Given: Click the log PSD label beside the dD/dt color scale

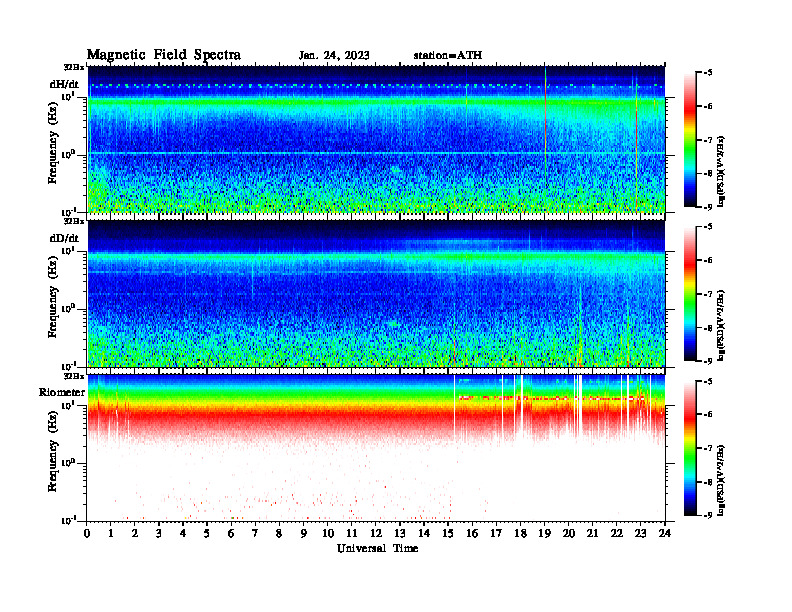Looking at the screenshot, I should pyautogui.click(x=721, y=325).
